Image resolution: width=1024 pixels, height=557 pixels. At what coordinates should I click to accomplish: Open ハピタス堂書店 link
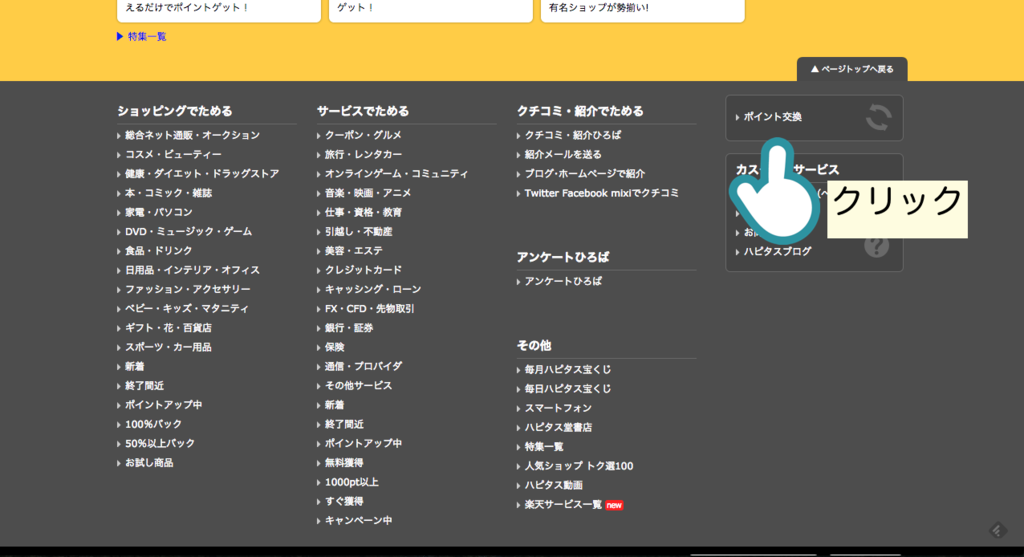(x=558, y=427)
